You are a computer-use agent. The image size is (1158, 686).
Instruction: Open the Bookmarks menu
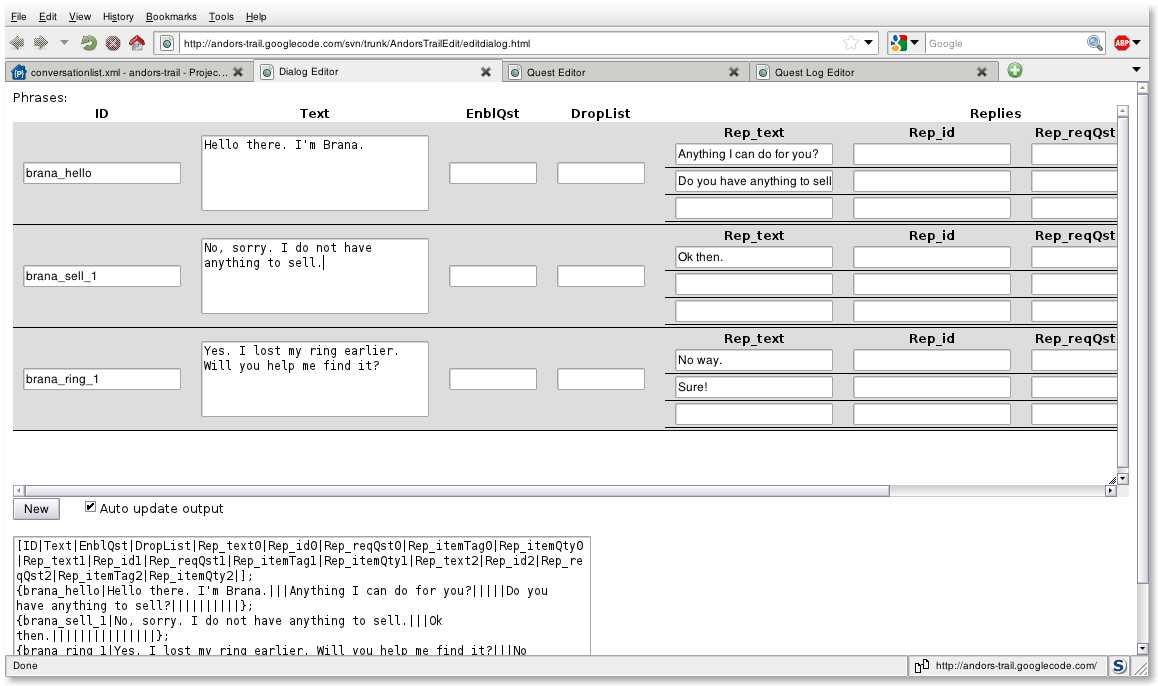pyautogui.click(x=171, y=17)
